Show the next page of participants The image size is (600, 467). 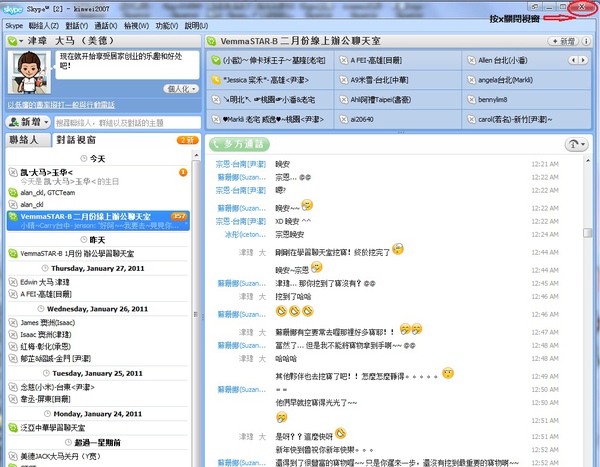583,60
